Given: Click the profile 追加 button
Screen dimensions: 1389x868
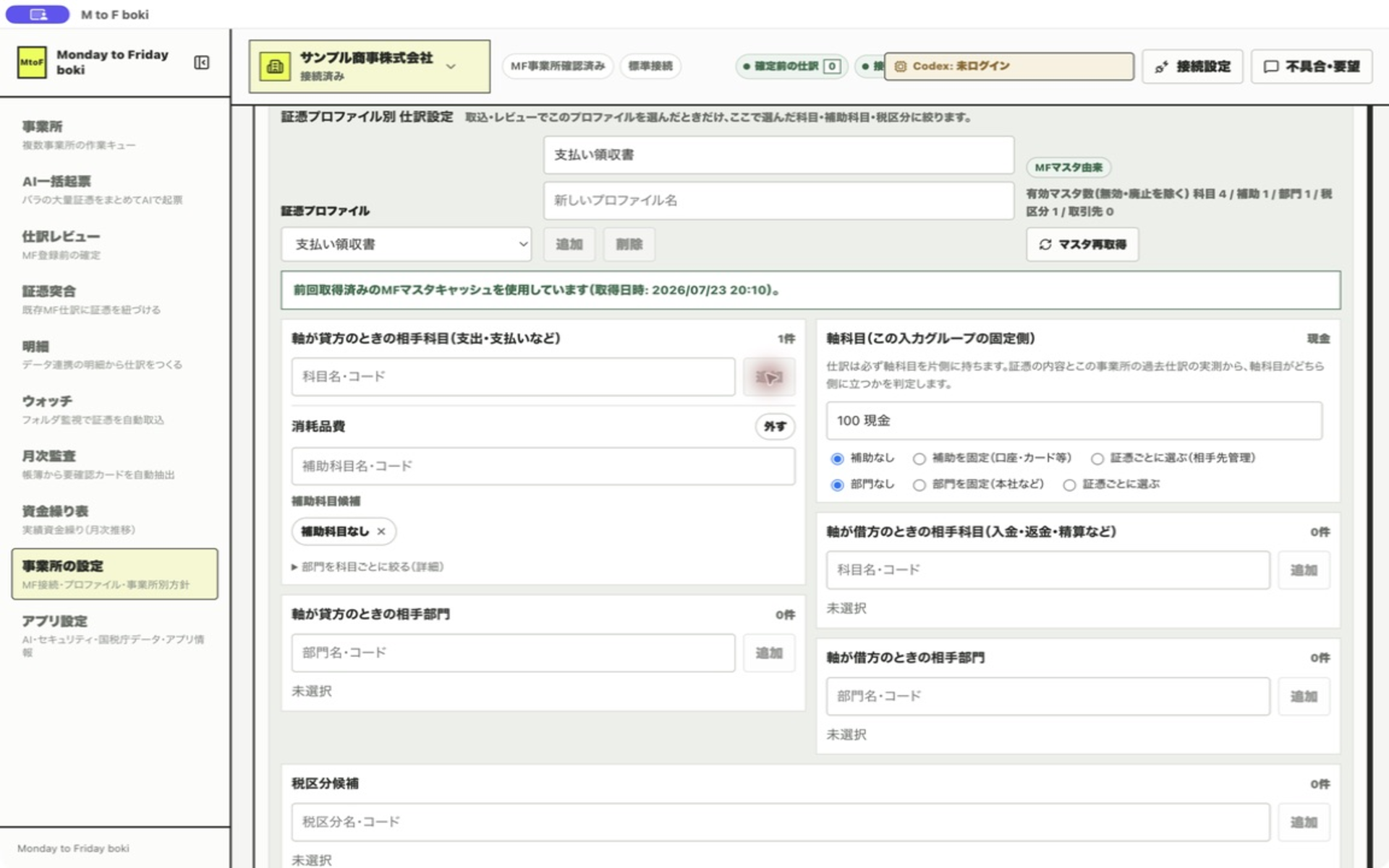Looking at the screenshot, I should pyautogui.click(x=569, y=244).
